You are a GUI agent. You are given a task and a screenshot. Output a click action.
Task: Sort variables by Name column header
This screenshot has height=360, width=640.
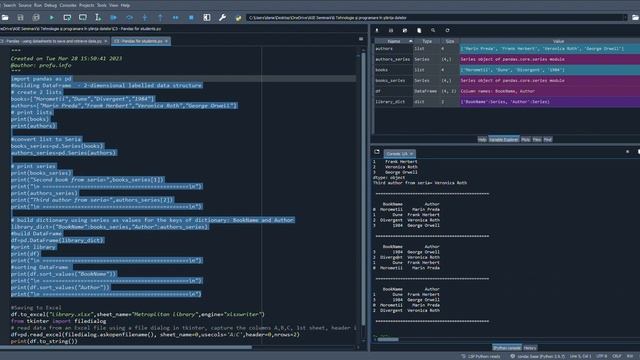click(x=394, y=41)
